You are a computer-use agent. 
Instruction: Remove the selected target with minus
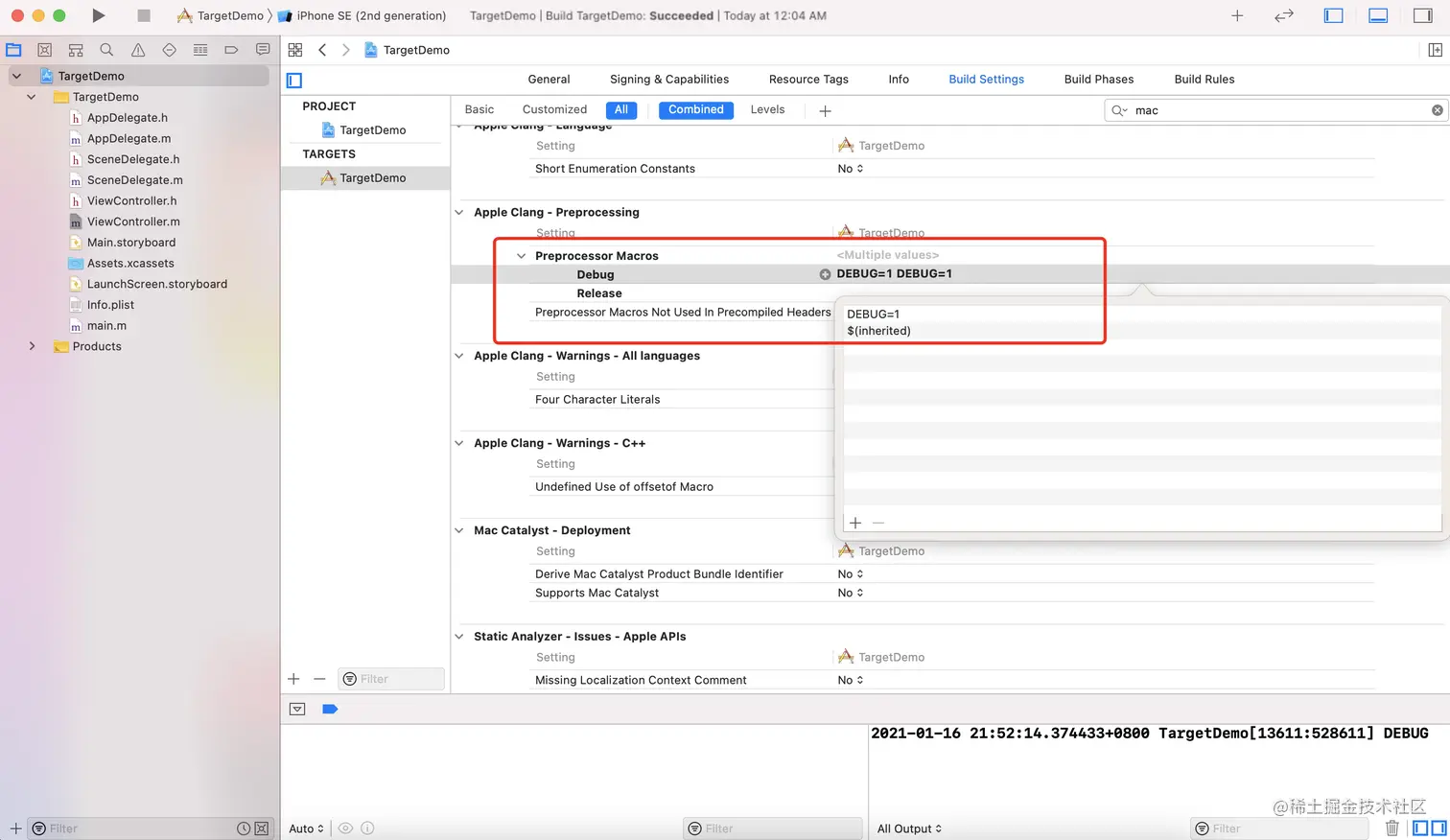(319, 679)
